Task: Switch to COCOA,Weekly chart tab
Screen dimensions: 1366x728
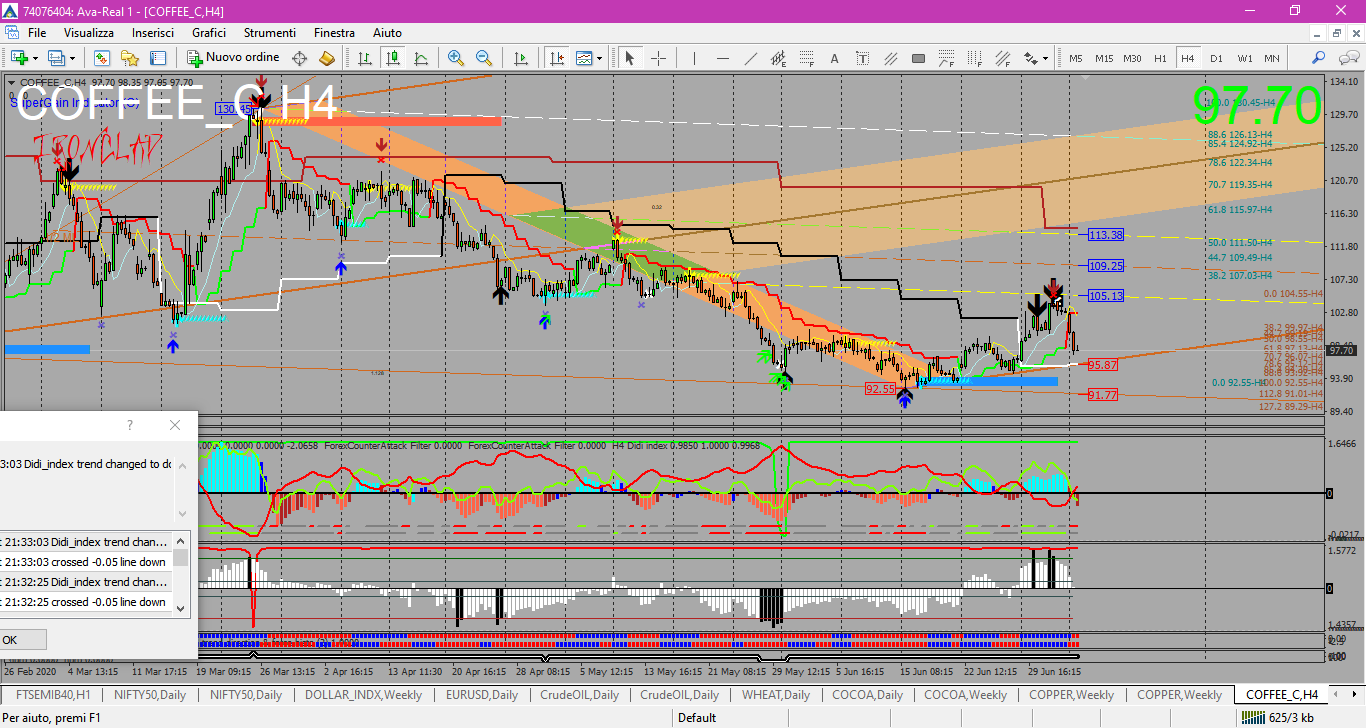Action: (965, 694)
